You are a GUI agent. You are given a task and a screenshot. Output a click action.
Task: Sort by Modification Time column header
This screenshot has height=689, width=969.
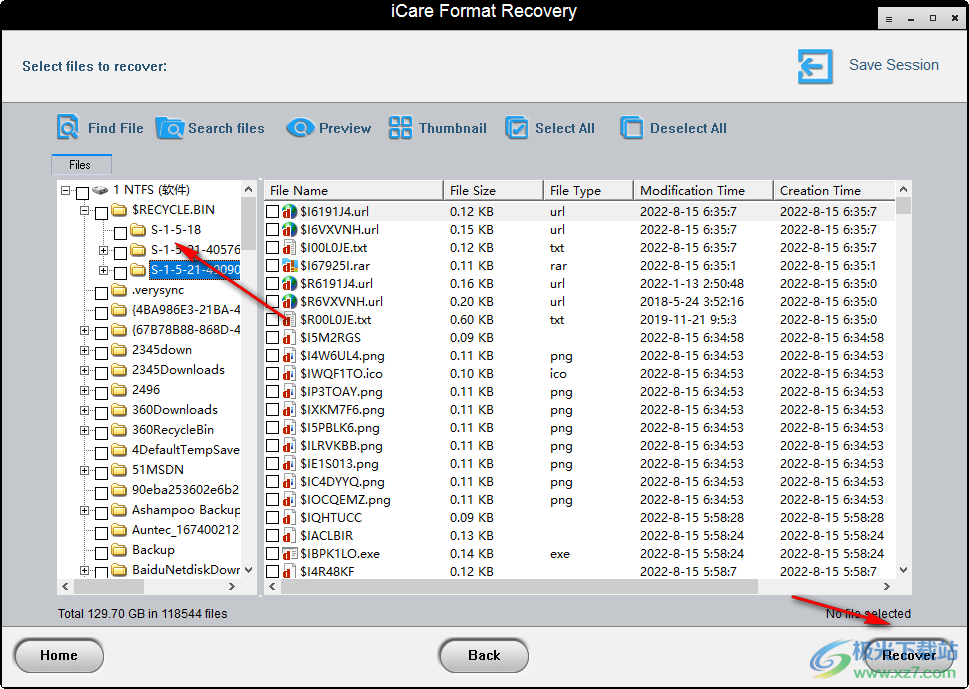[x=704, y=191]
